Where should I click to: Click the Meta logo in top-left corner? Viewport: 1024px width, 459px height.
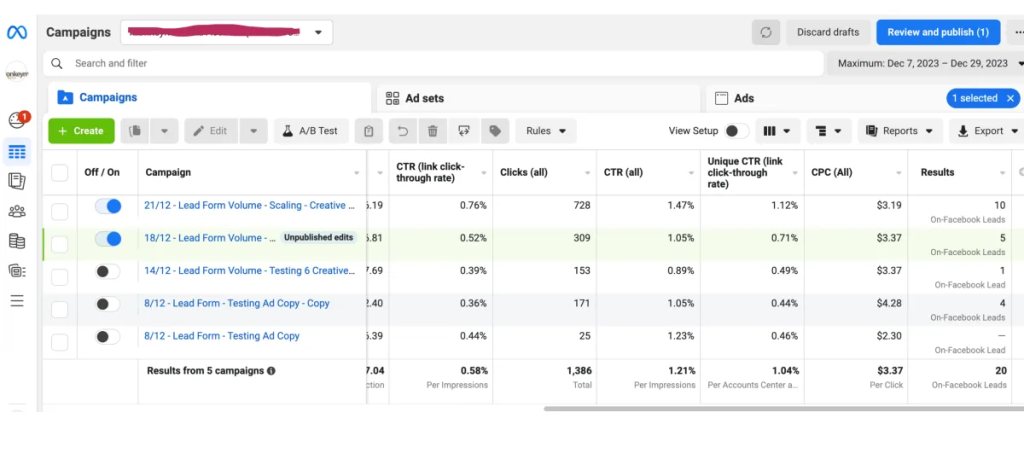[x=17, y=32]
